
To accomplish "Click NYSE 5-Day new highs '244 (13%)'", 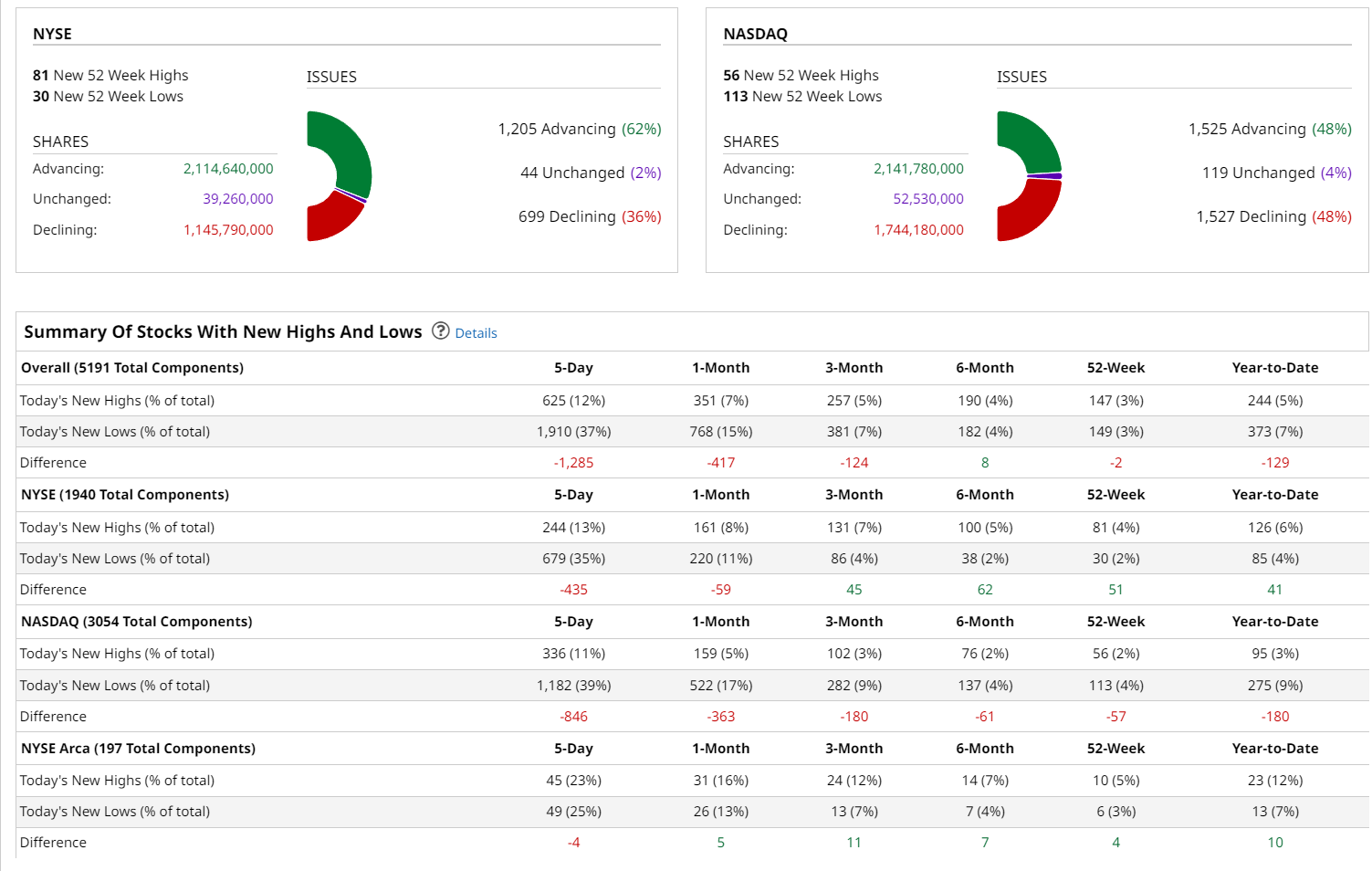I will (x=573, y=528).
